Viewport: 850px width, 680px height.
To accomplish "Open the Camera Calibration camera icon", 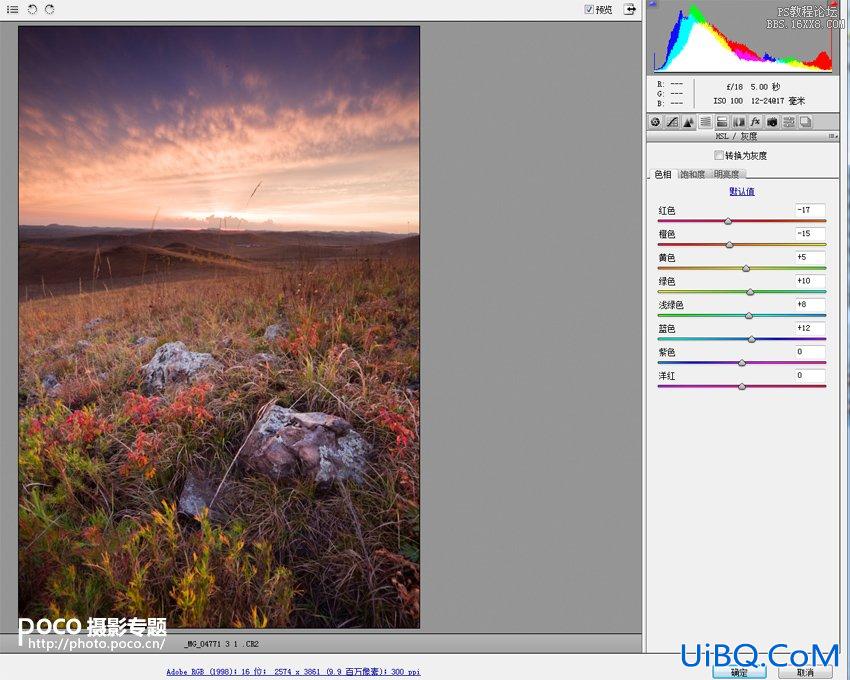I will click(772, 122).
